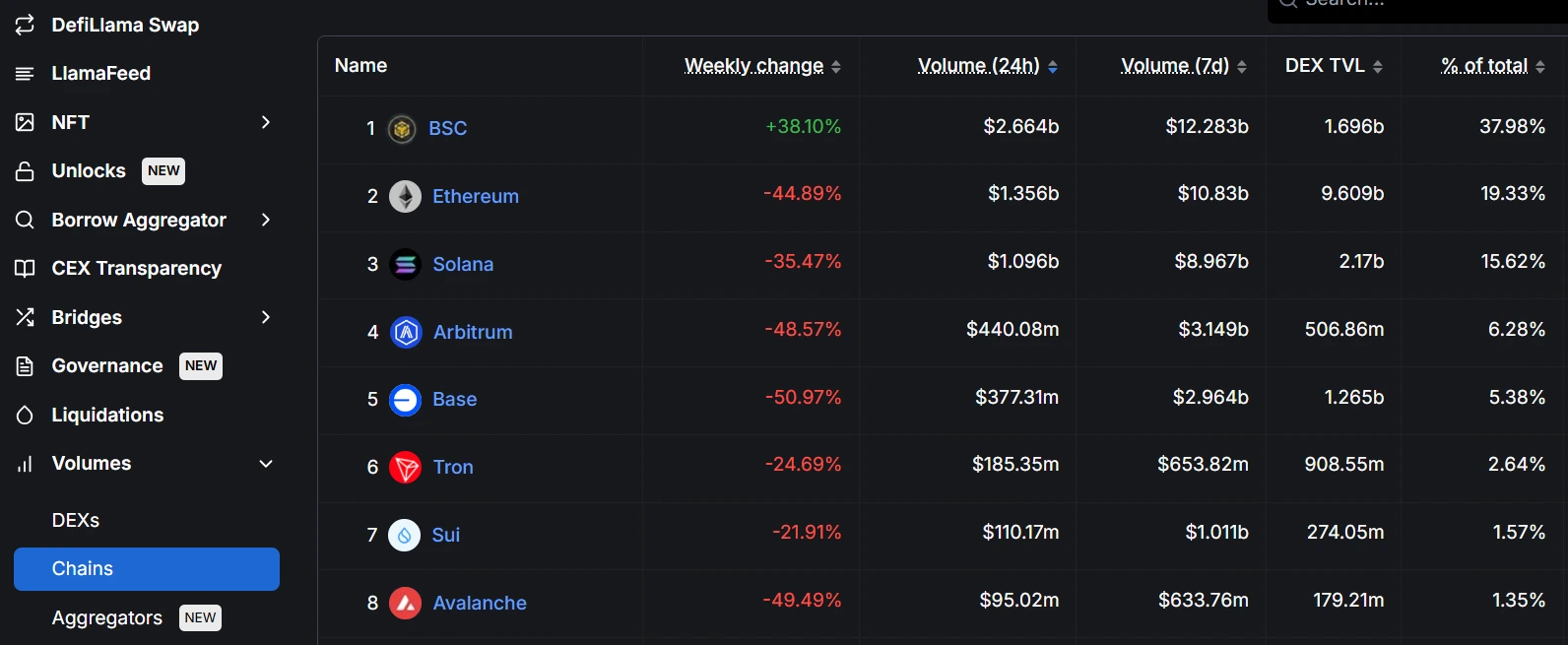
Task: Open the Base chain link
Action: pyautogui.click(x=455, y=400)
